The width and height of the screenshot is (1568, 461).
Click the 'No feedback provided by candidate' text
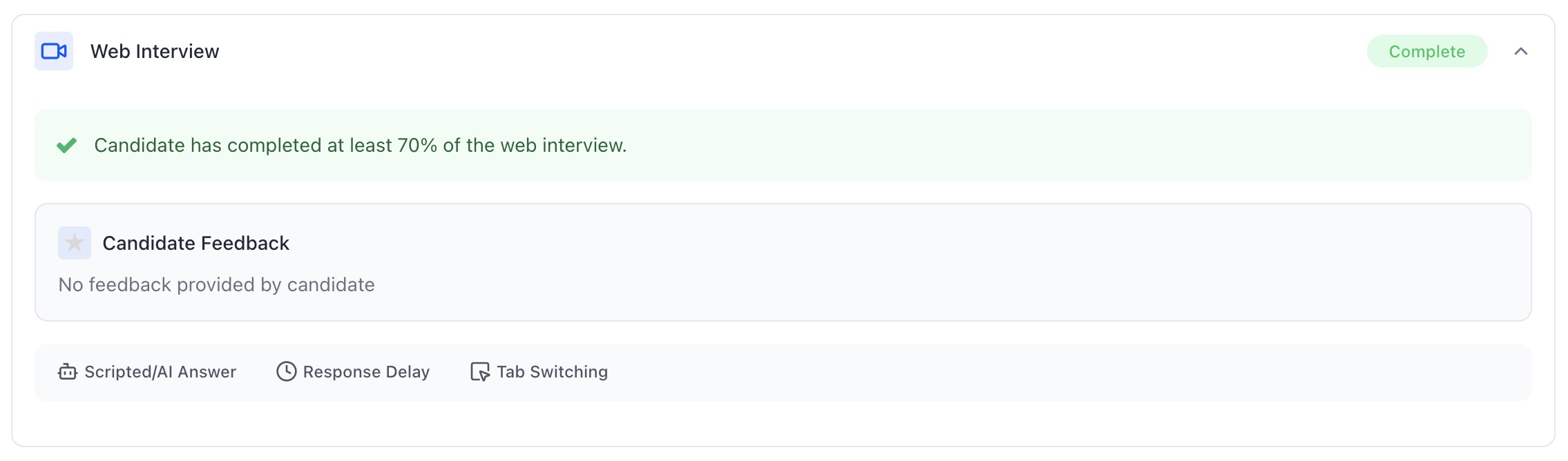[x=216, y=284]
